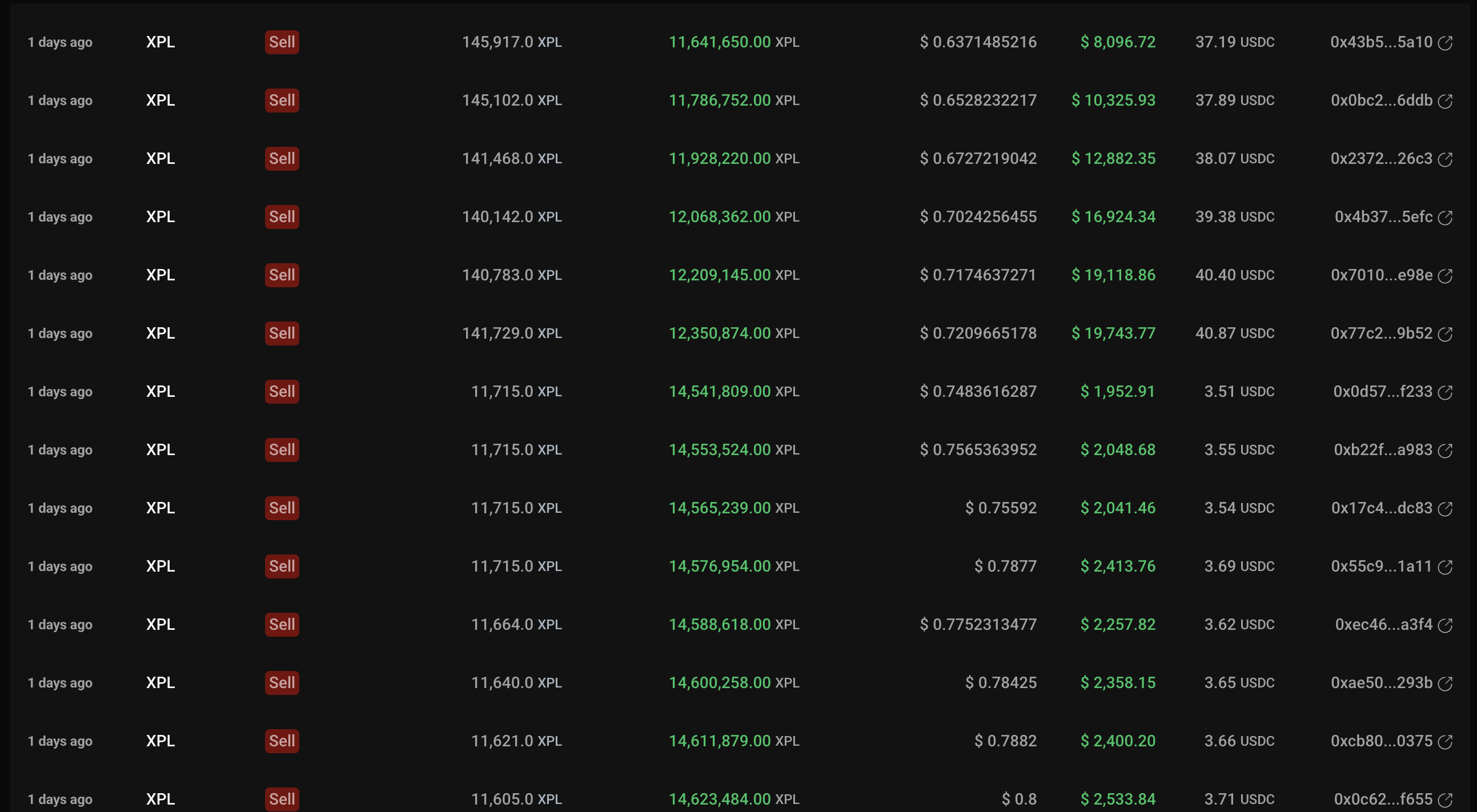The width and height of the screenshot is (1477, 812).
Task: Click external link icon for 0x7010...e98e
Action: pos(1445,276)
